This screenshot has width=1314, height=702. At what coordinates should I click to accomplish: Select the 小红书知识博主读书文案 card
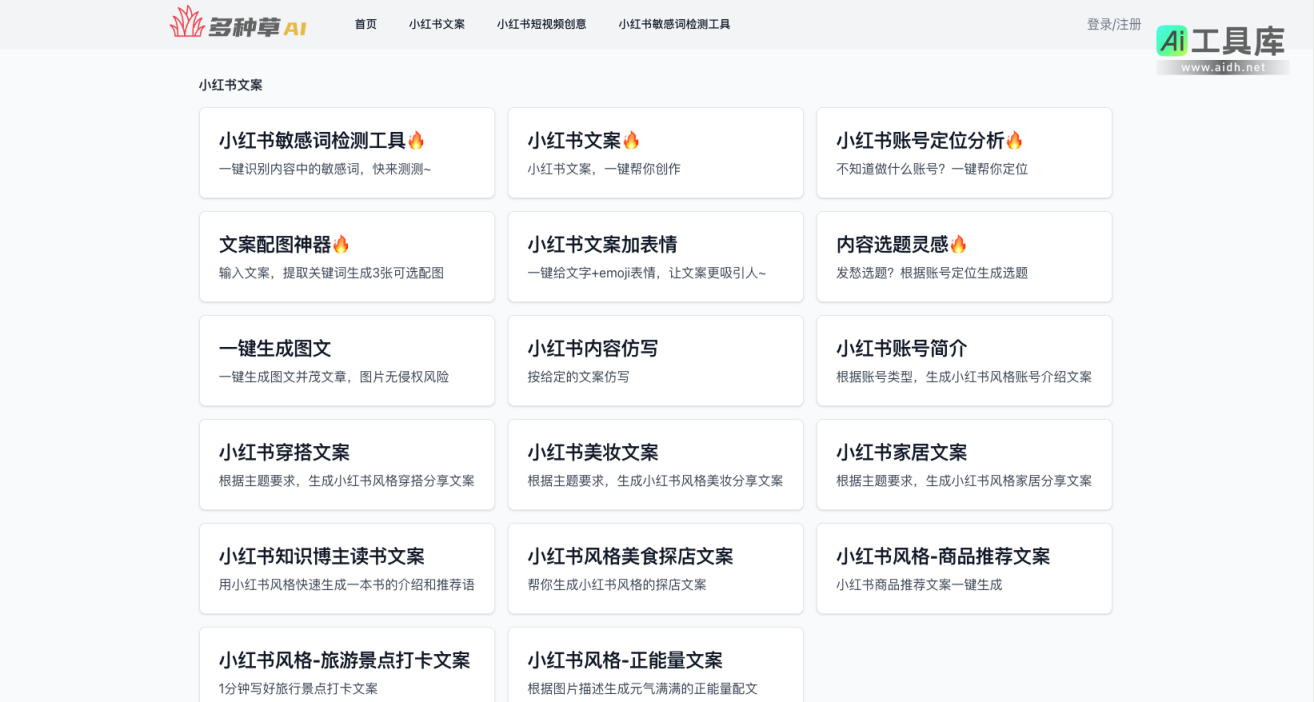click(347, 568)
